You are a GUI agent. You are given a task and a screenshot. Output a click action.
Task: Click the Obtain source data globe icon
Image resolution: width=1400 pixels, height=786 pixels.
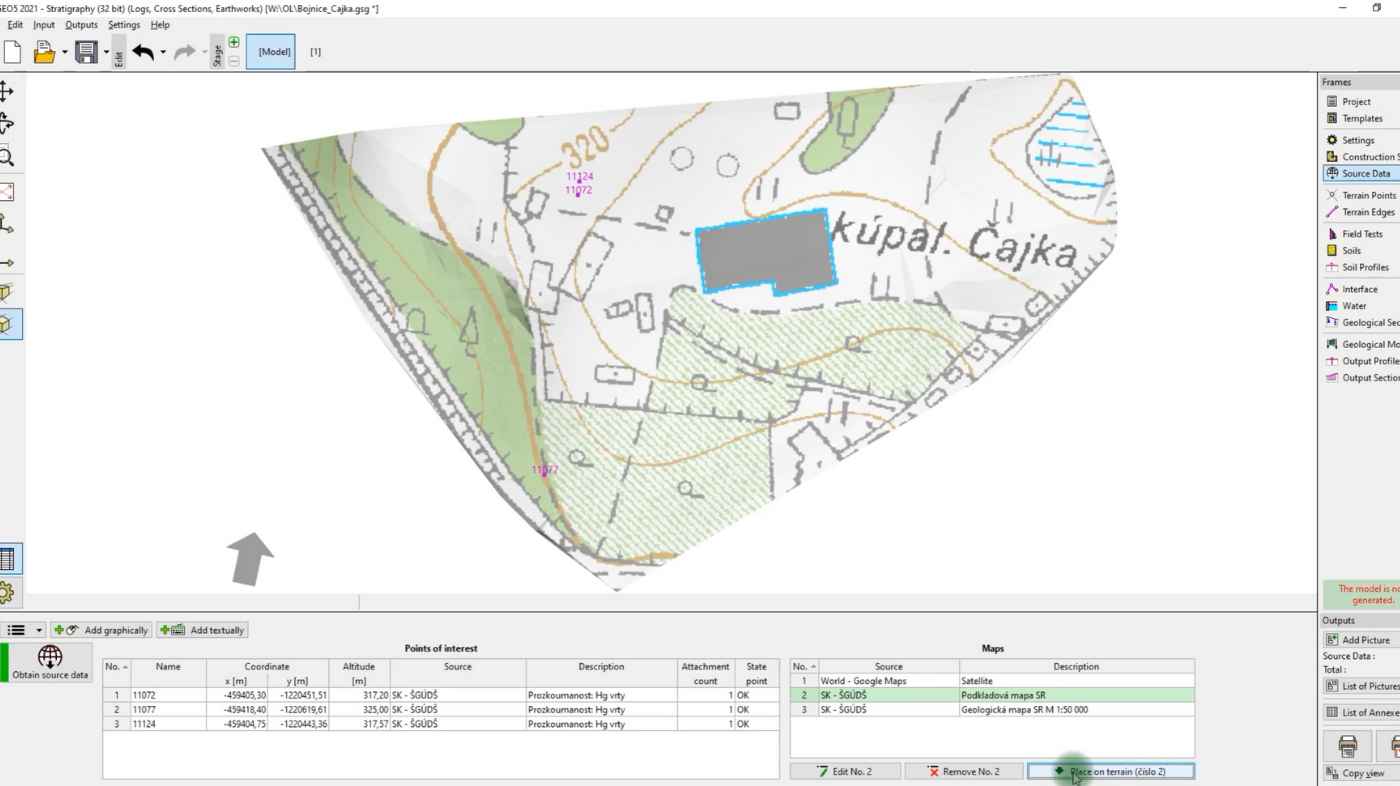[x=50, y=662]
